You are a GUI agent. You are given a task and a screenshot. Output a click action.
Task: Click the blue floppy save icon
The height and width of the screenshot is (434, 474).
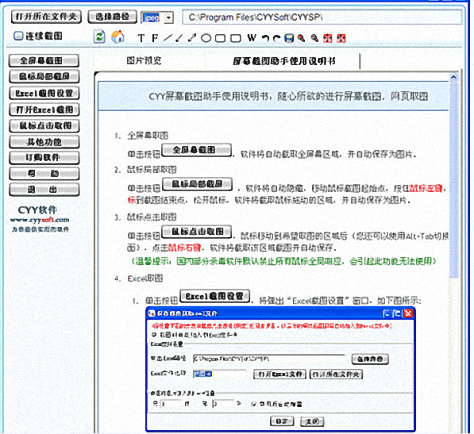[289, 38]
